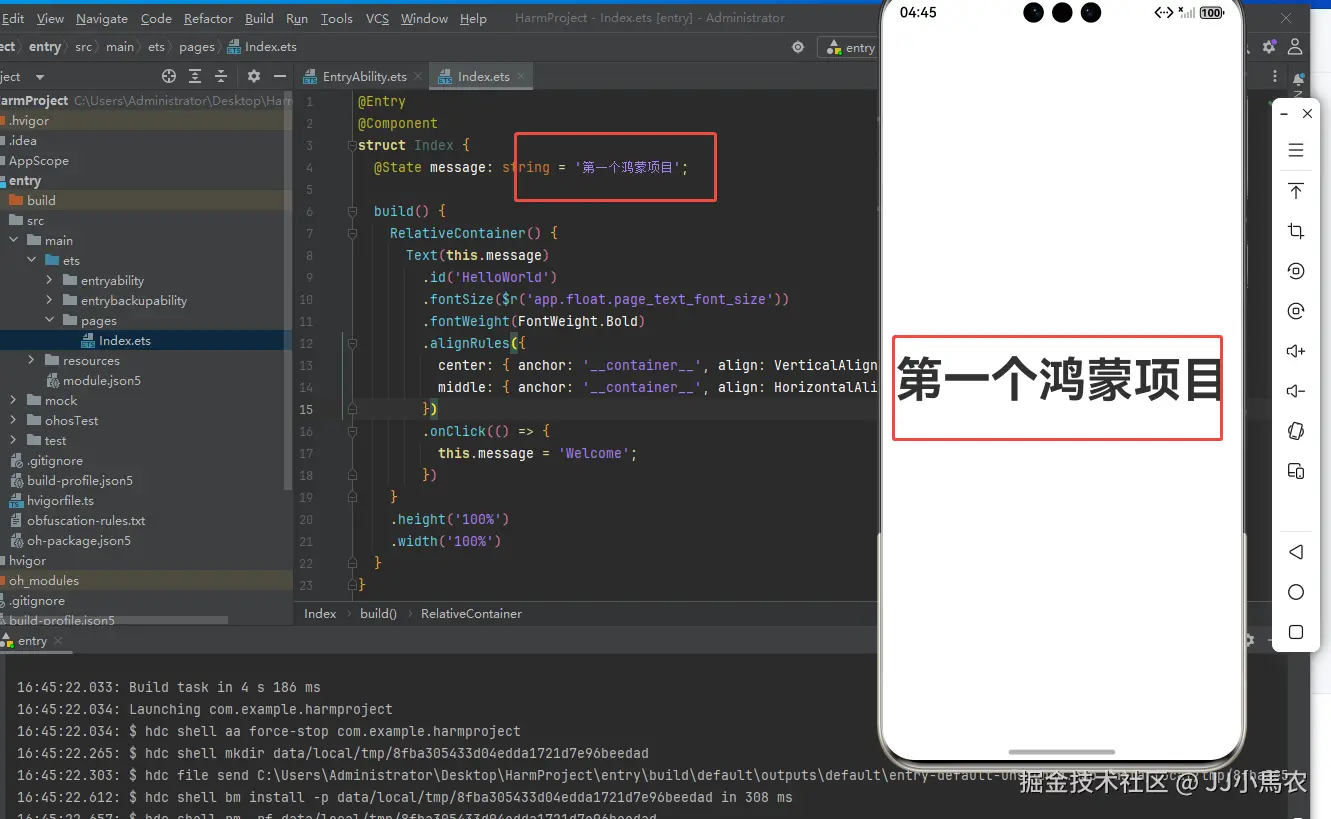This screenshot has width=1331, height=819.
Task: Fold the build() method at line 6 gutter
Action: click(352, 211)
